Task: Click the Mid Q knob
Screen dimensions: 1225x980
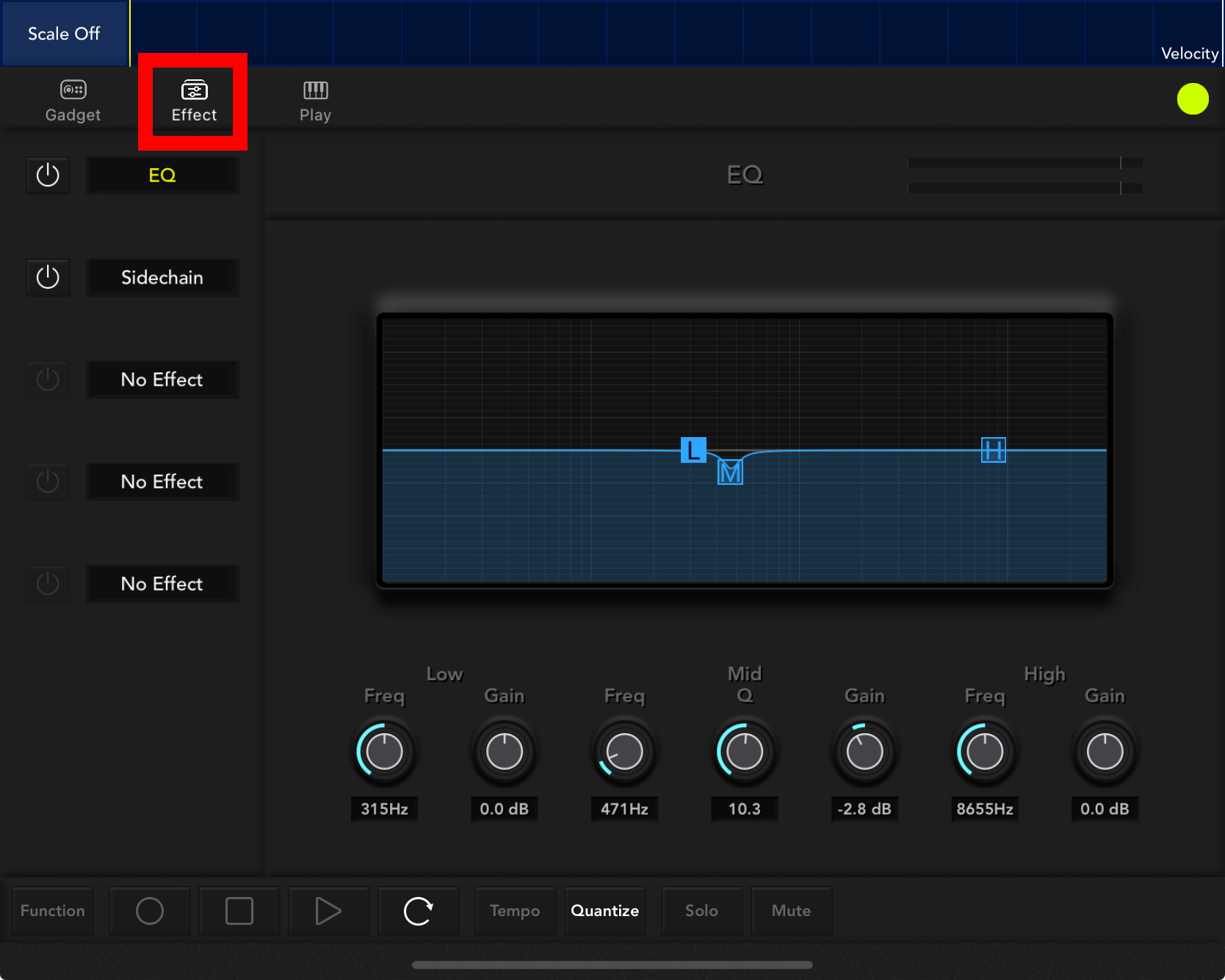Action: pos(745,752)
